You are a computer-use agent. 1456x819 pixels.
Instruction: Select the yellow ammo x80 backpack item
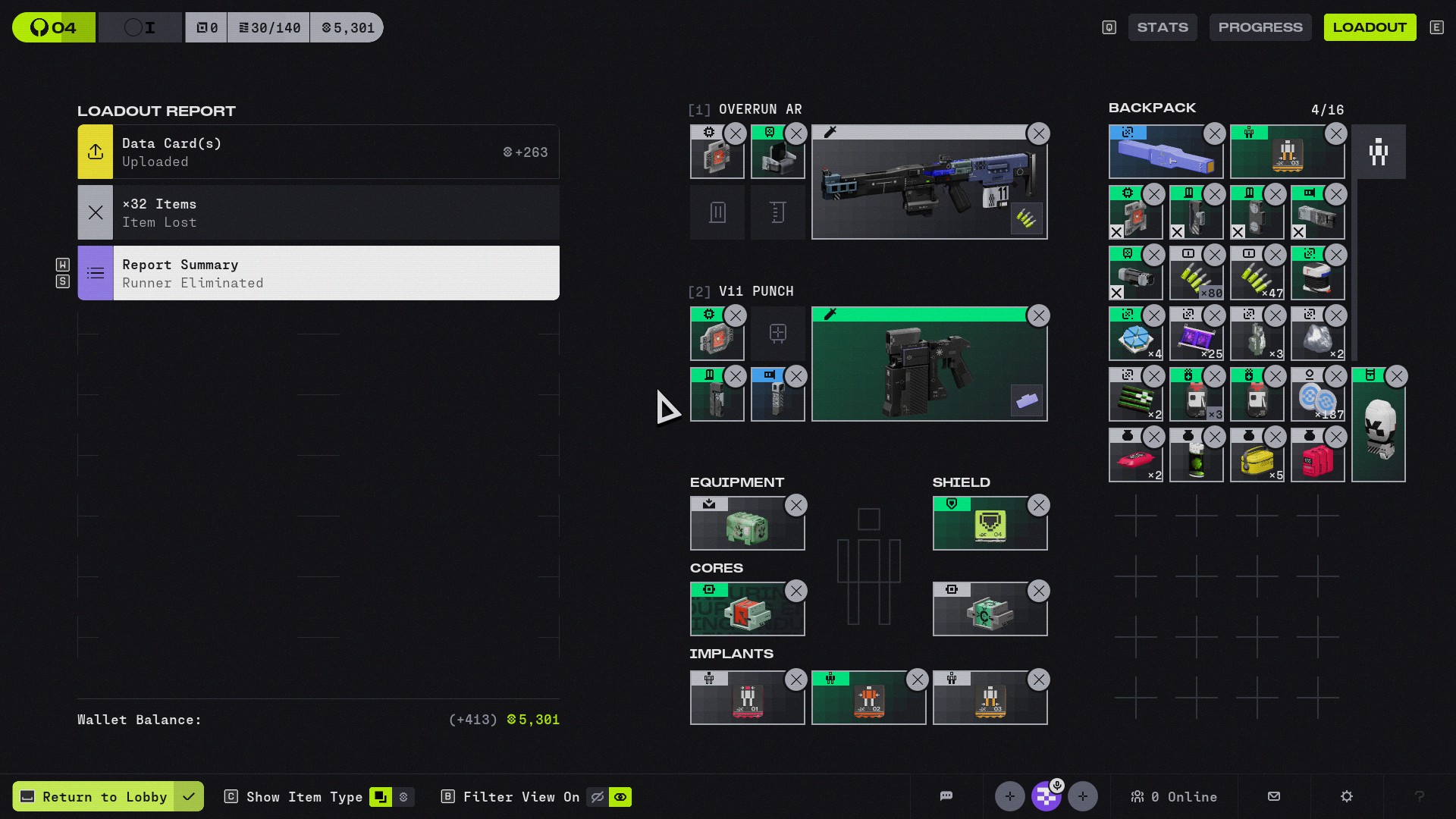1196,277
